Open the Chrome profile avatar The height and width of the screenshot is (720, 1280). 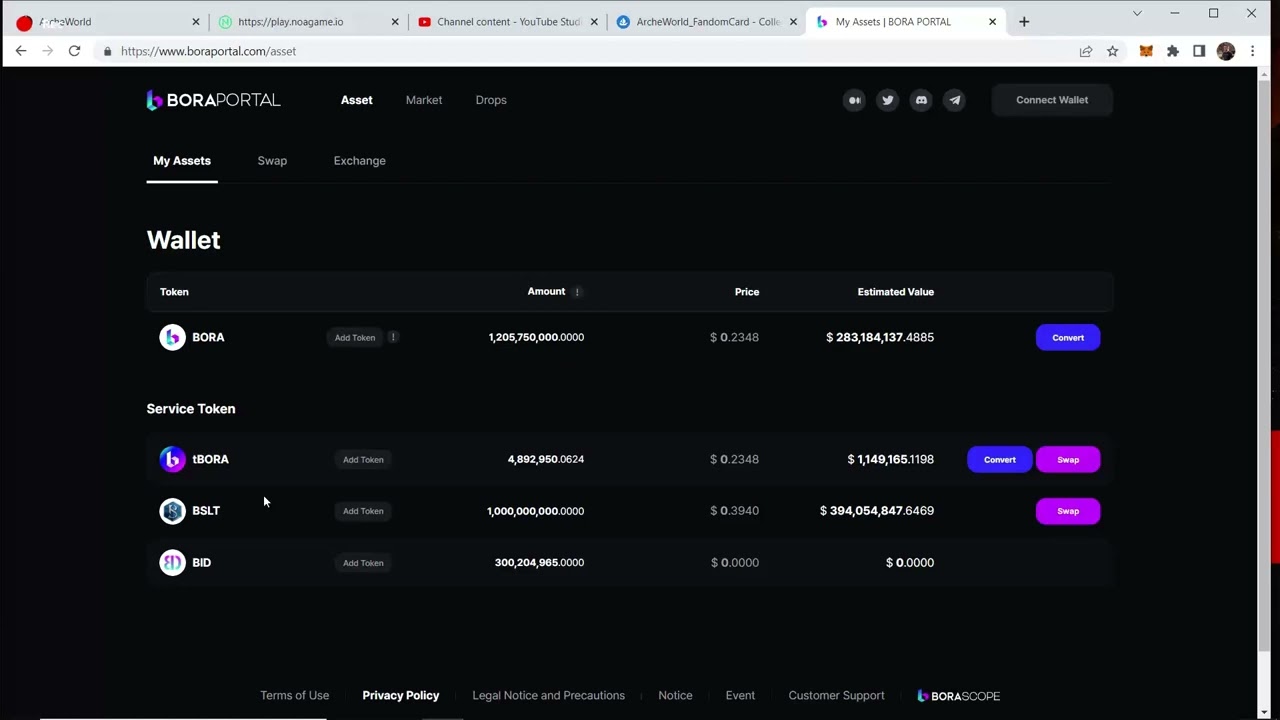pyautogui.click(x=1226, y=51)
